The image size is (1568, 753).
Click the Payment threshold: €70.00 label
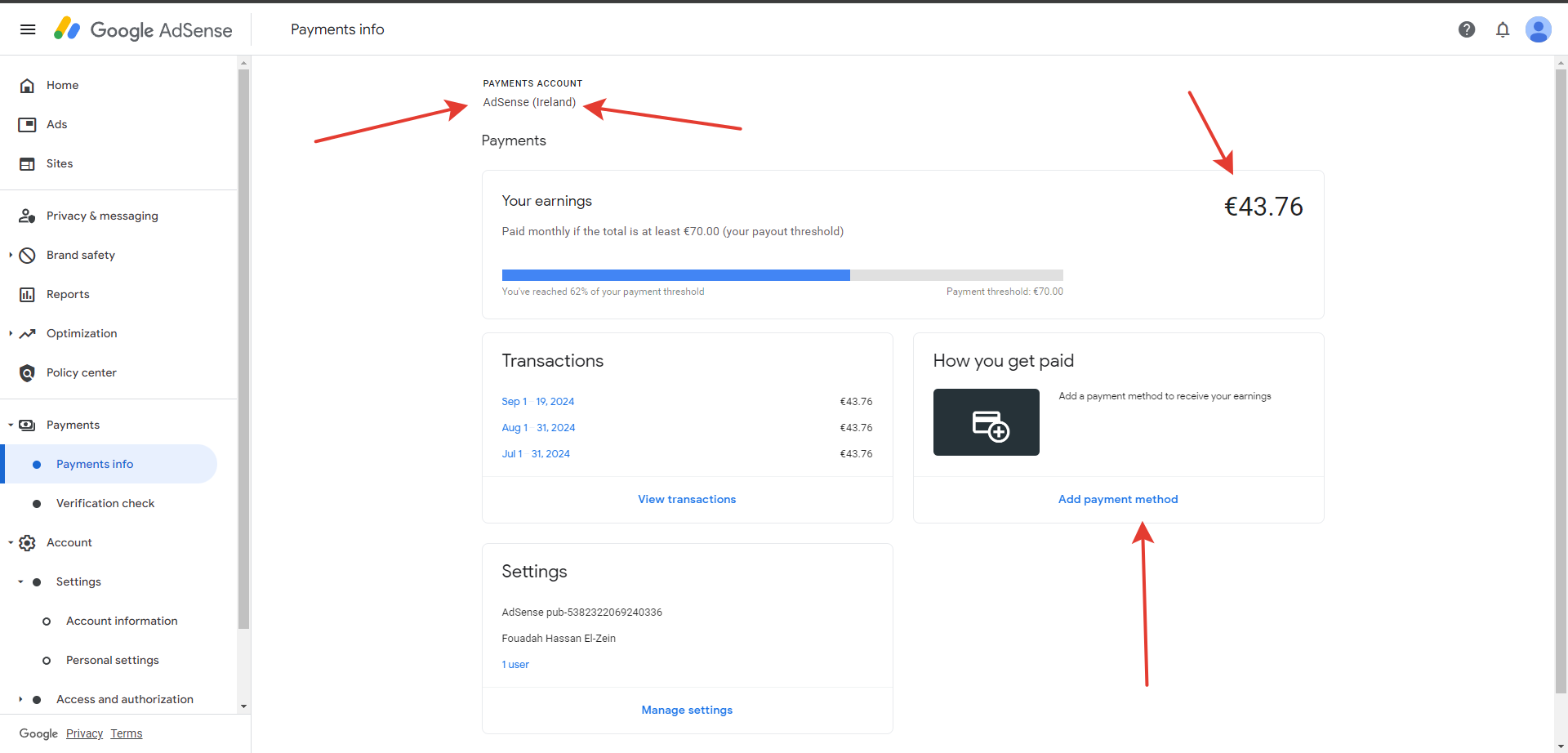(1004, 292)
